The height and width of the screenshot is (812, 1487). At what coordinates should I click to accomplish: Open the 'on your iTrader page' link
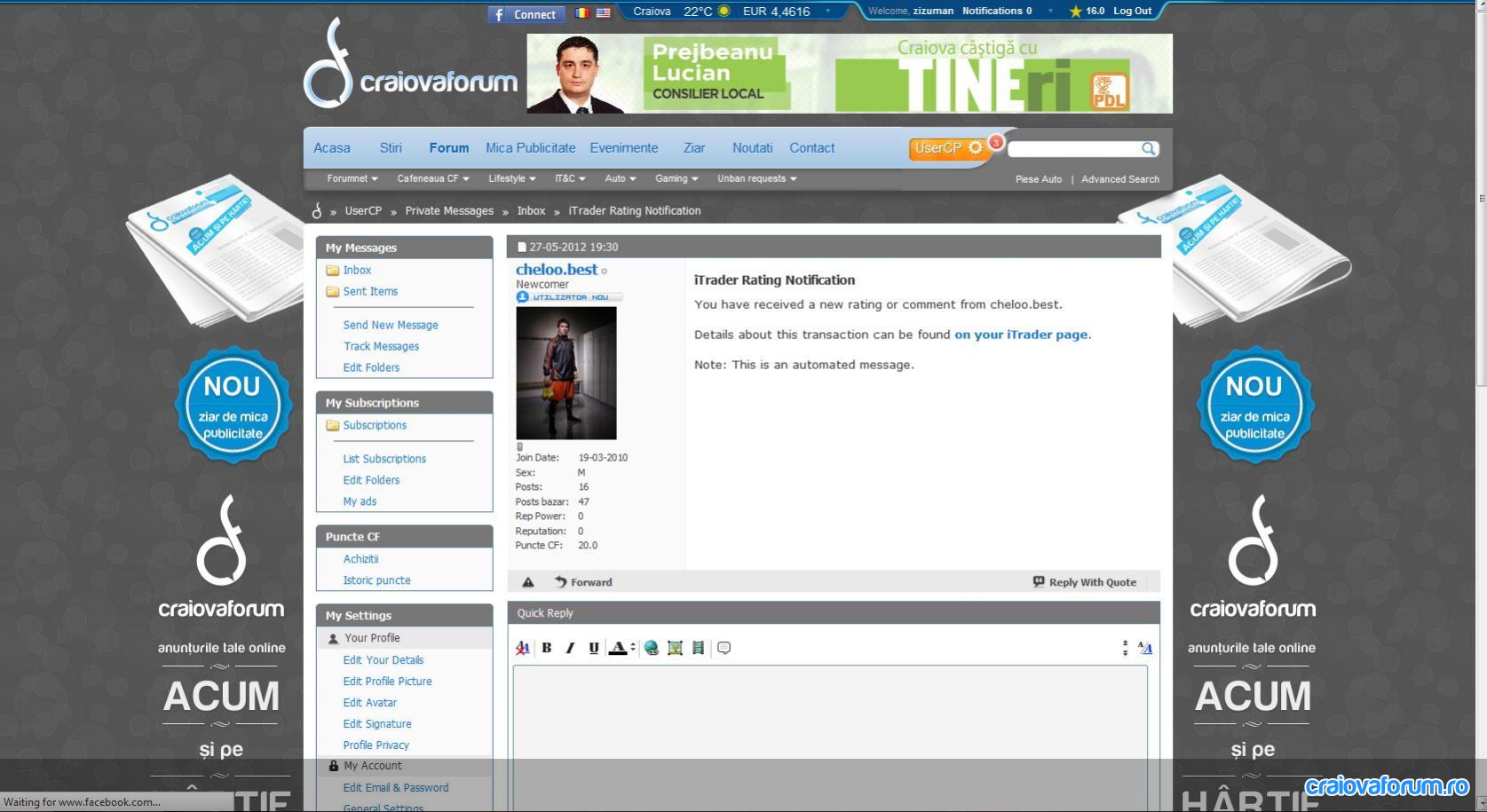click(x=1021, y=335)
